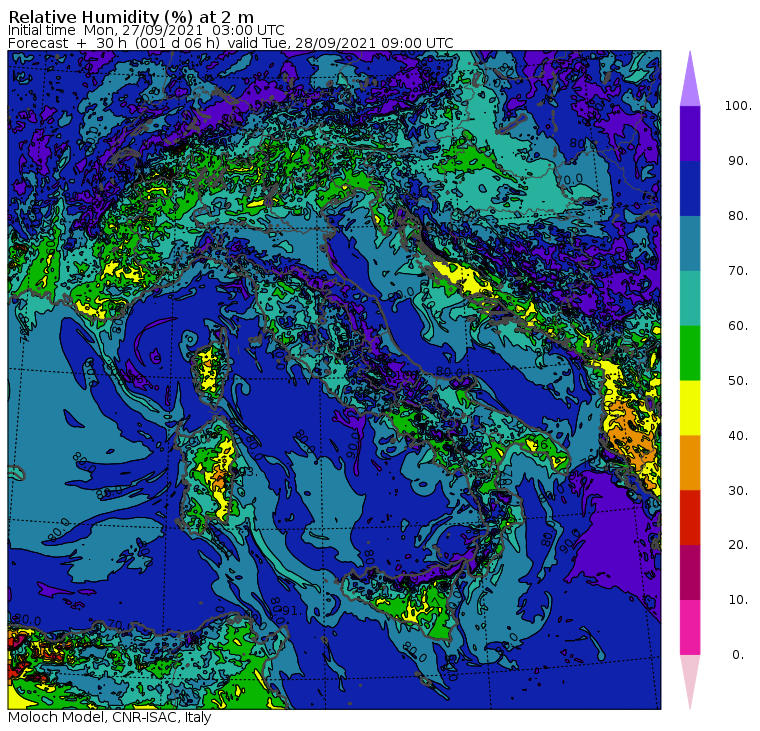Click the dark blue 80–90 colorbar segment
The height and width of the screenshot is (731, 760).
coord(690,188)
